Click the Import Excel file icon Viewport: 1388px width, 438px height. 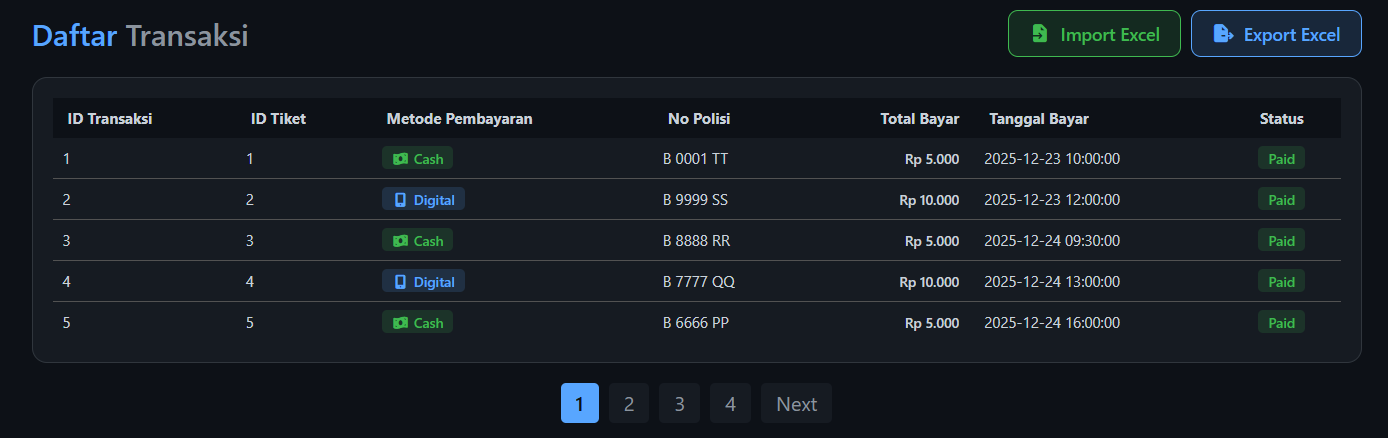click(x=1040, y=34)
